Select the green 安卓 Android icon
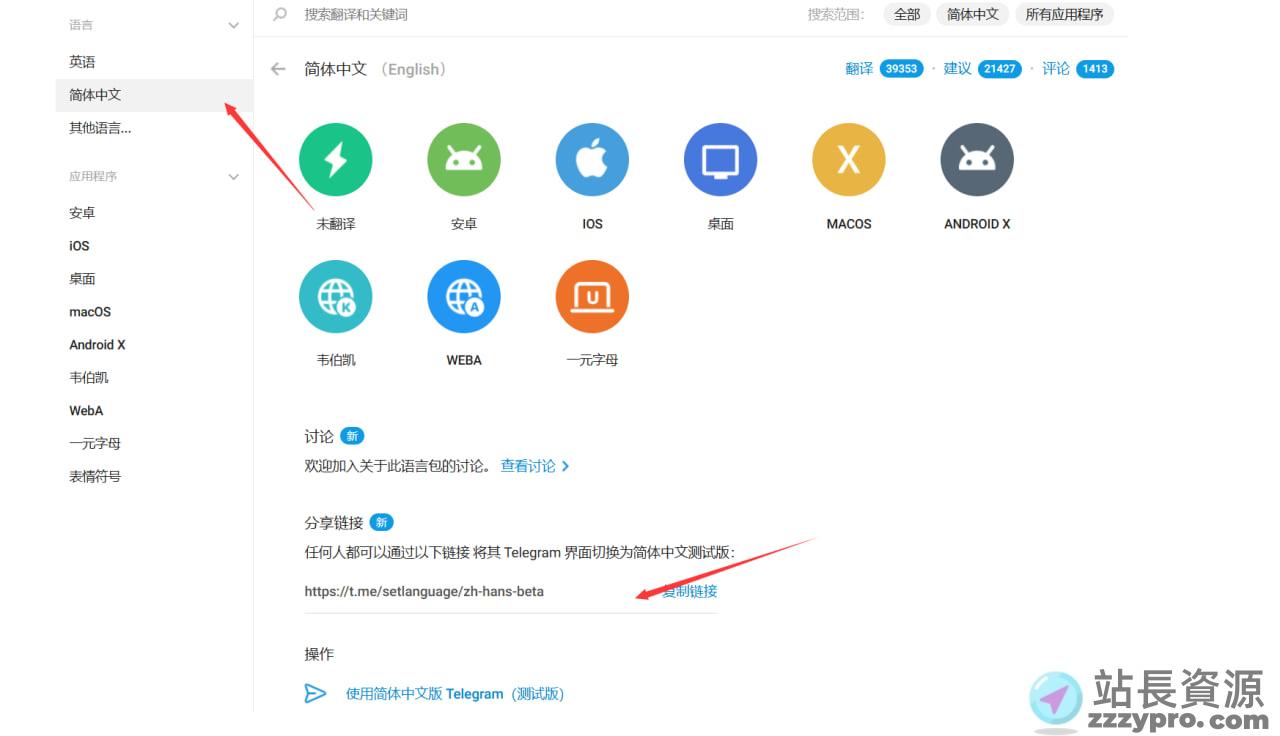Screen dimensions: 1280x736 click(x=464, y=160)
